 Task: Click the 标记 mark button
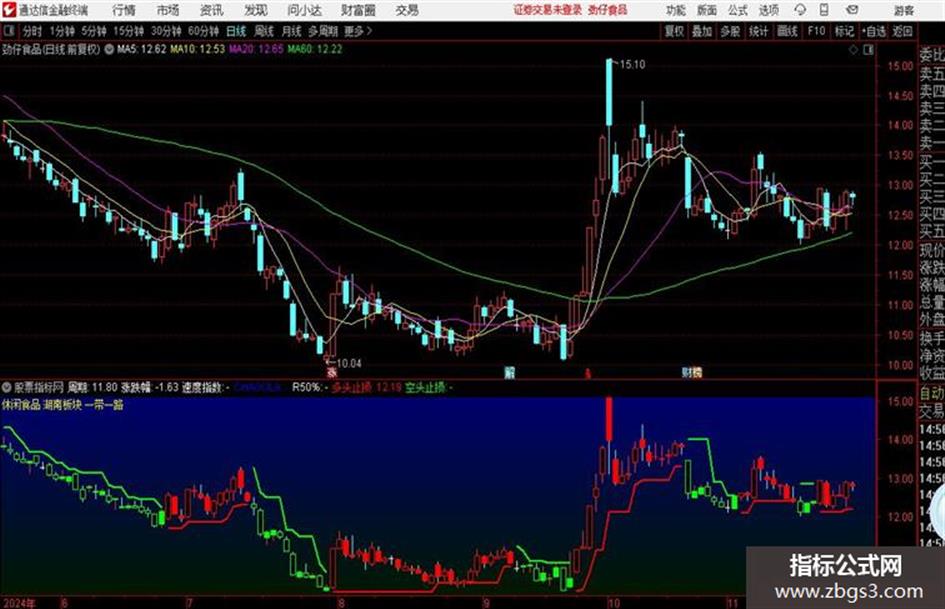coord(844,31)
